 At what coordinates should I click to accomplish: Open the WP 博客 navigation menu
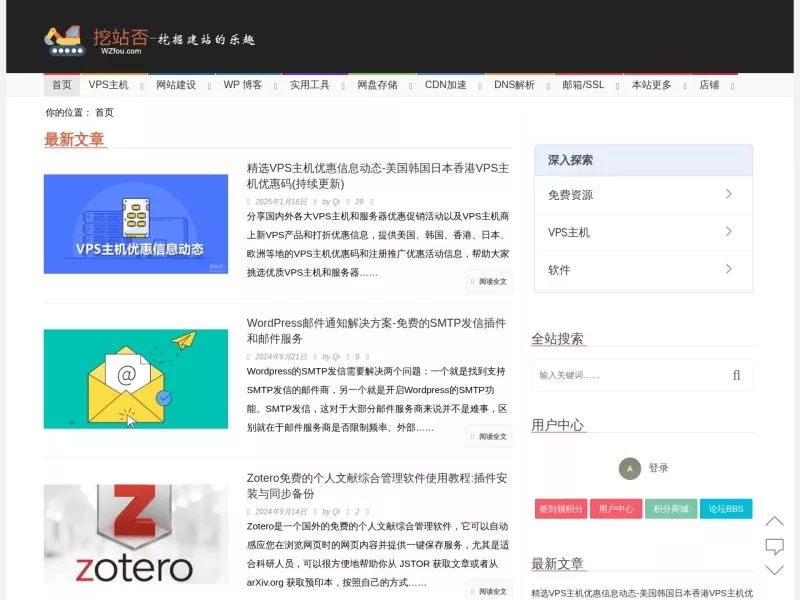pyautogui.click(x=243, y=85)
